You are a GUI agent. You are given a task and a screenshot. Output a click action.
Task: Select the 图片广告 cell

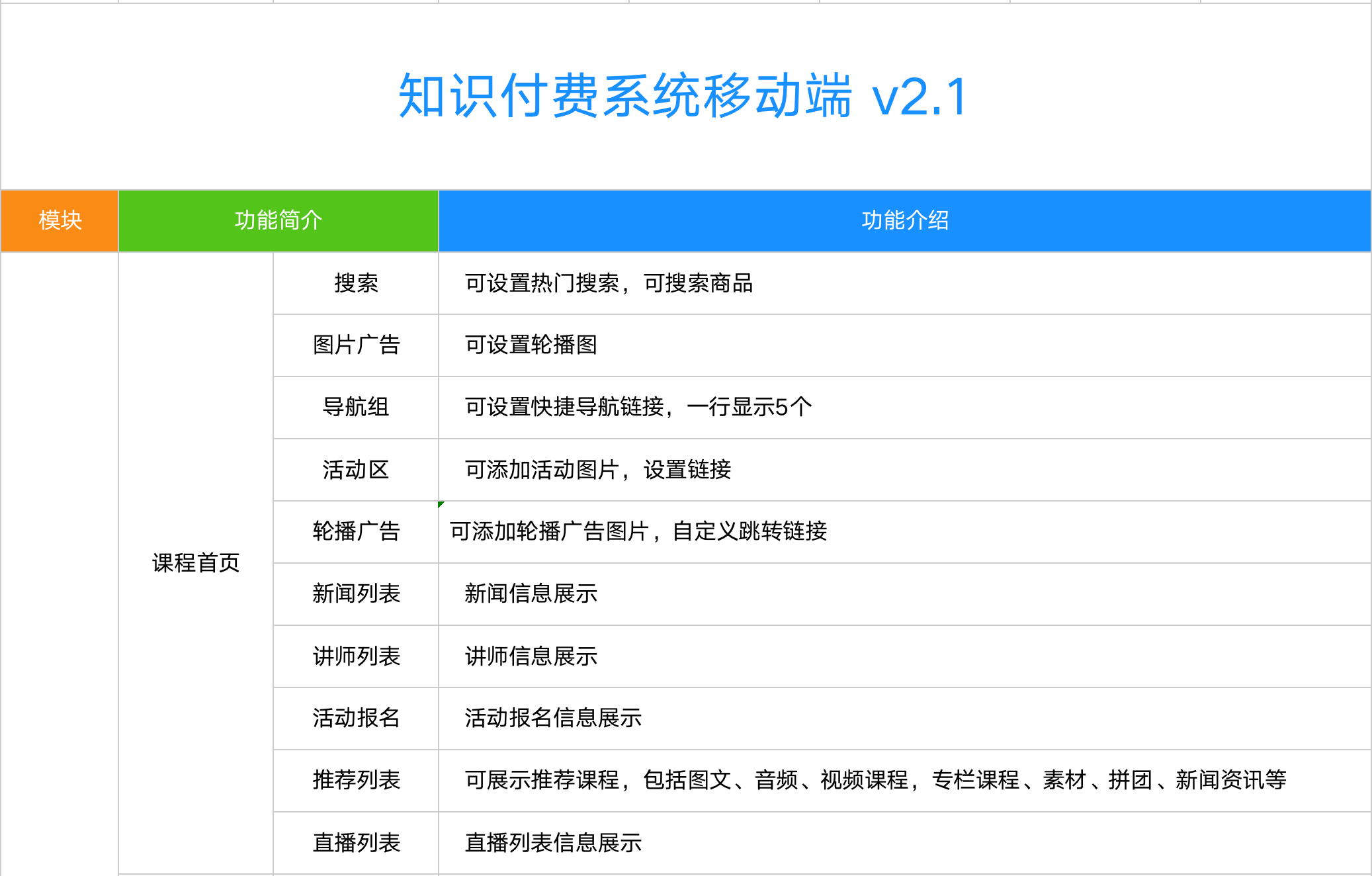[x=356, y=345]
